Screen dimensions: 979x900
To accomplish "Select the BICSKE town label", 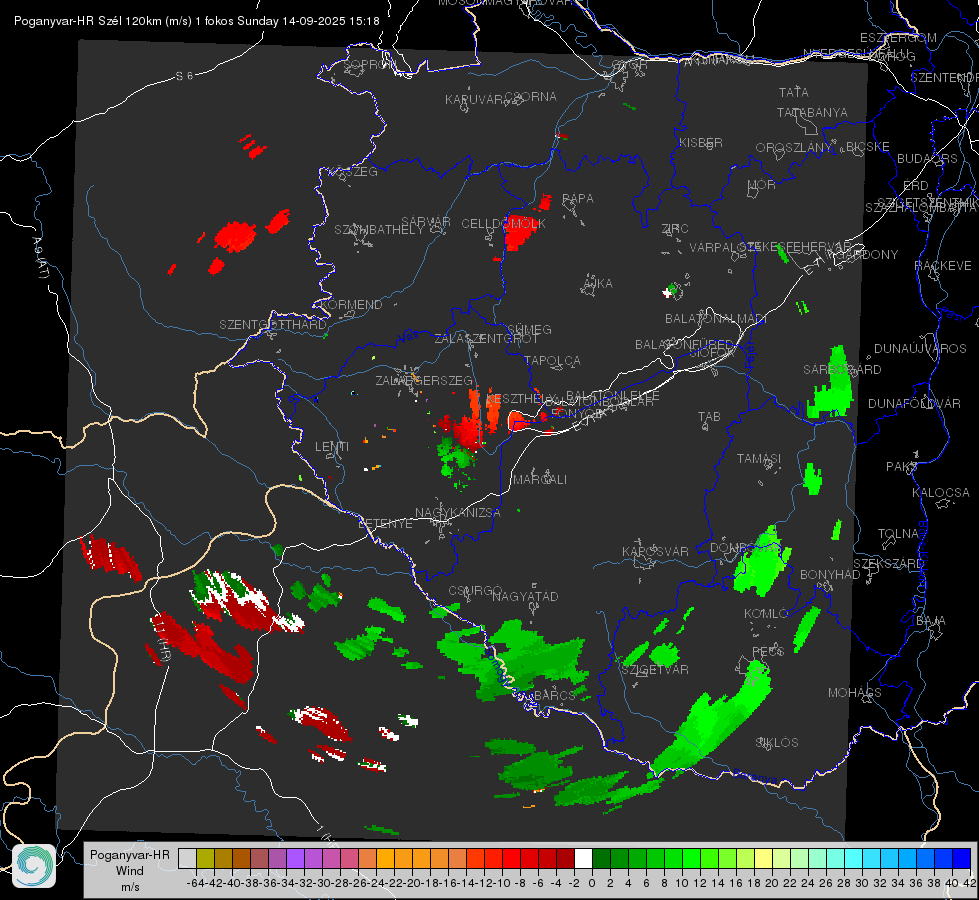I will [x=868, y=146].
